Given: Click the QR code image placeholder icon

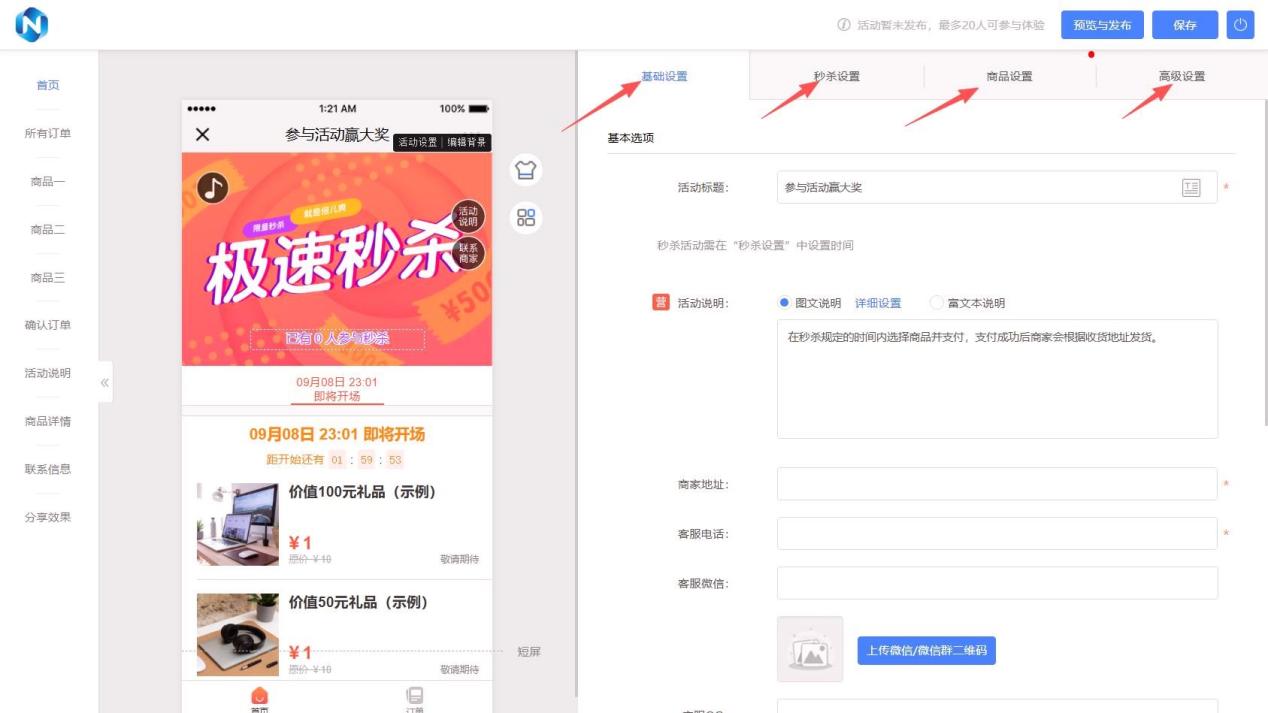Looking at the screenshot, I should coord(812,650).
